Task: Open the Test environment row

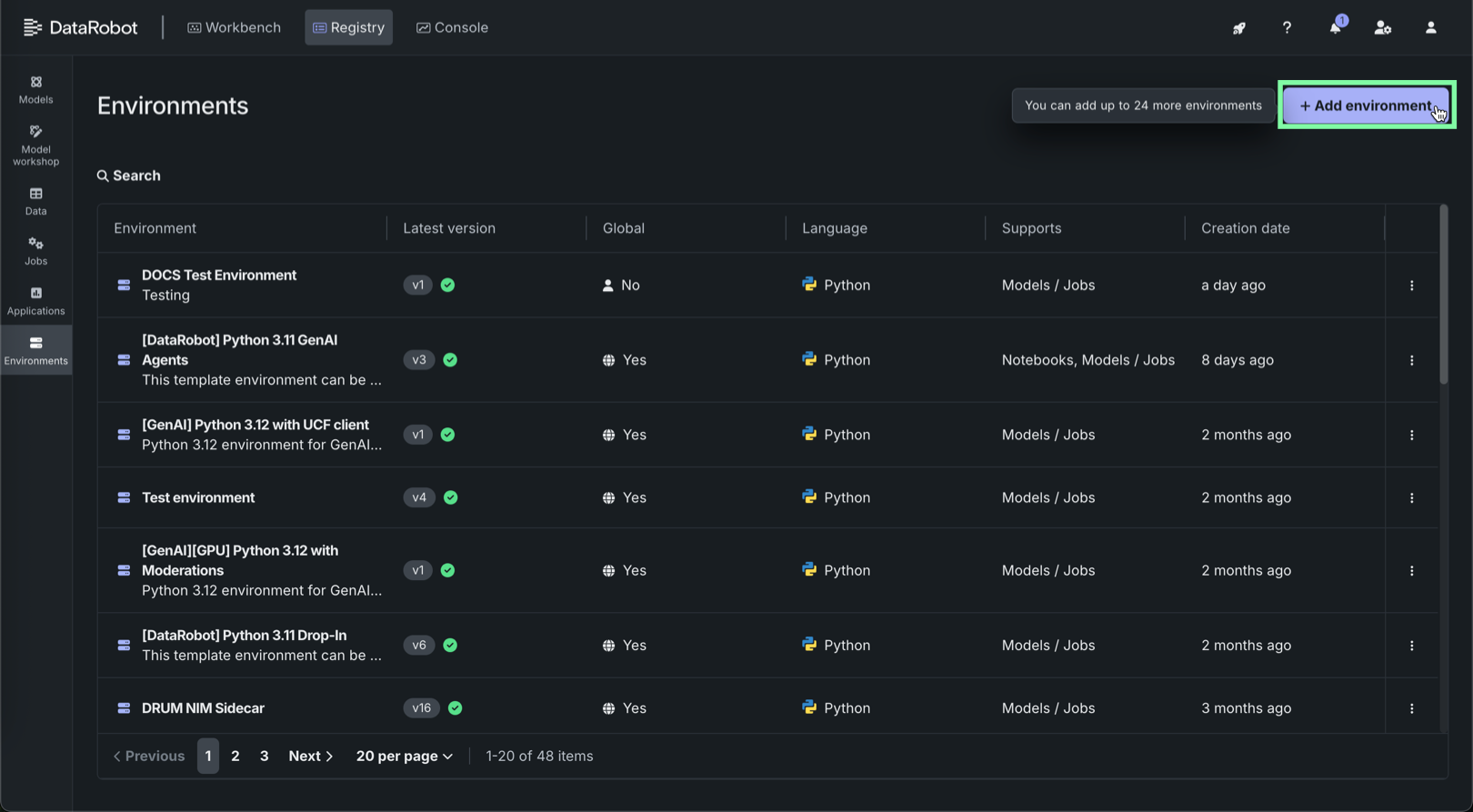Action: [x=198, y=497]
